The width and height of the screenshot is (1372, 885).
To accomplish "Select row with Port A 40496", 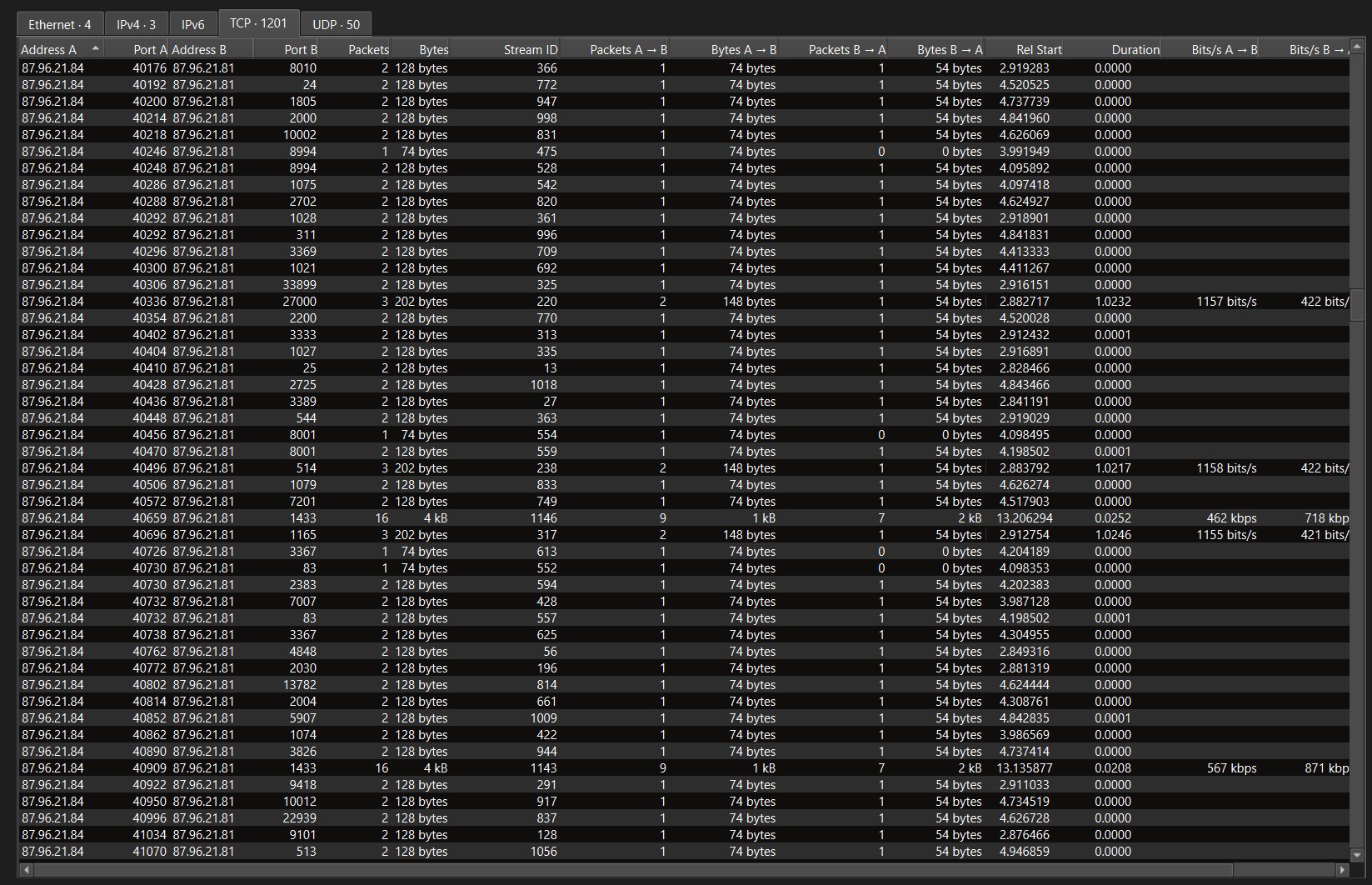I will point(683,468).
